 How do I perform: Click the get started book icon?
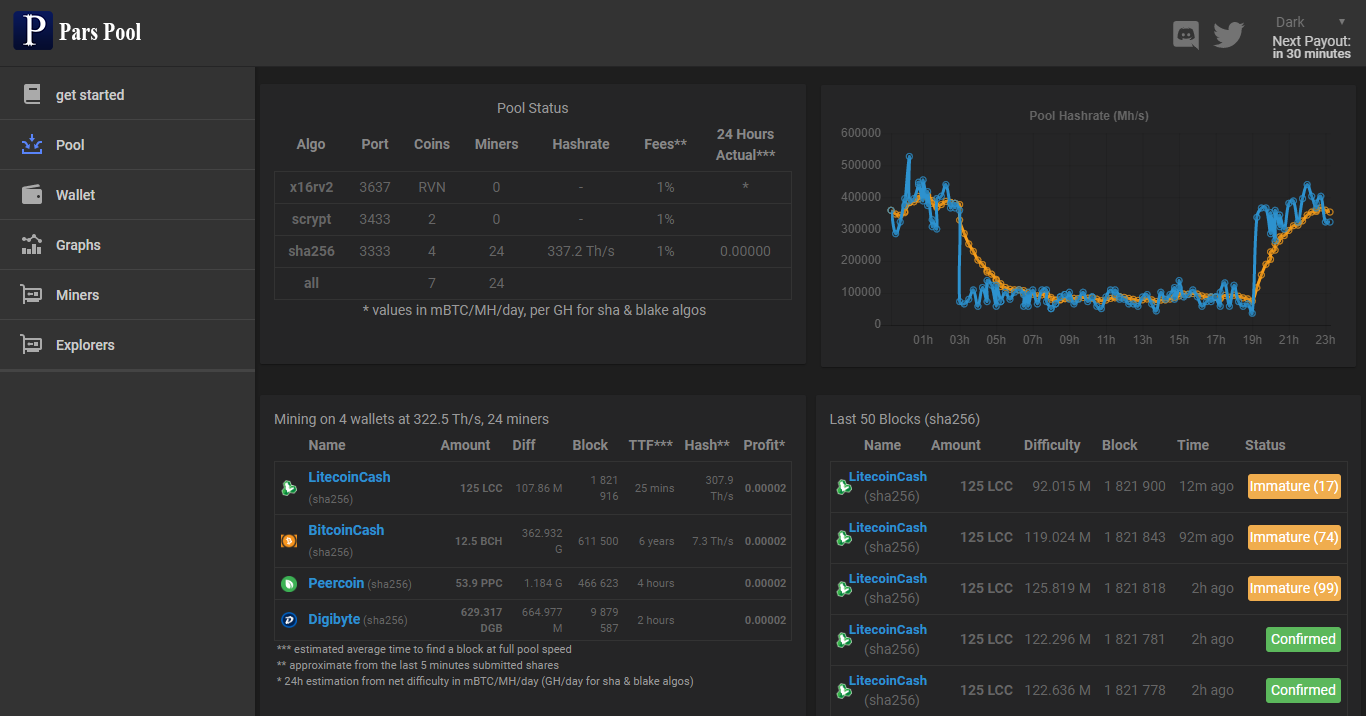pos(32,95)
